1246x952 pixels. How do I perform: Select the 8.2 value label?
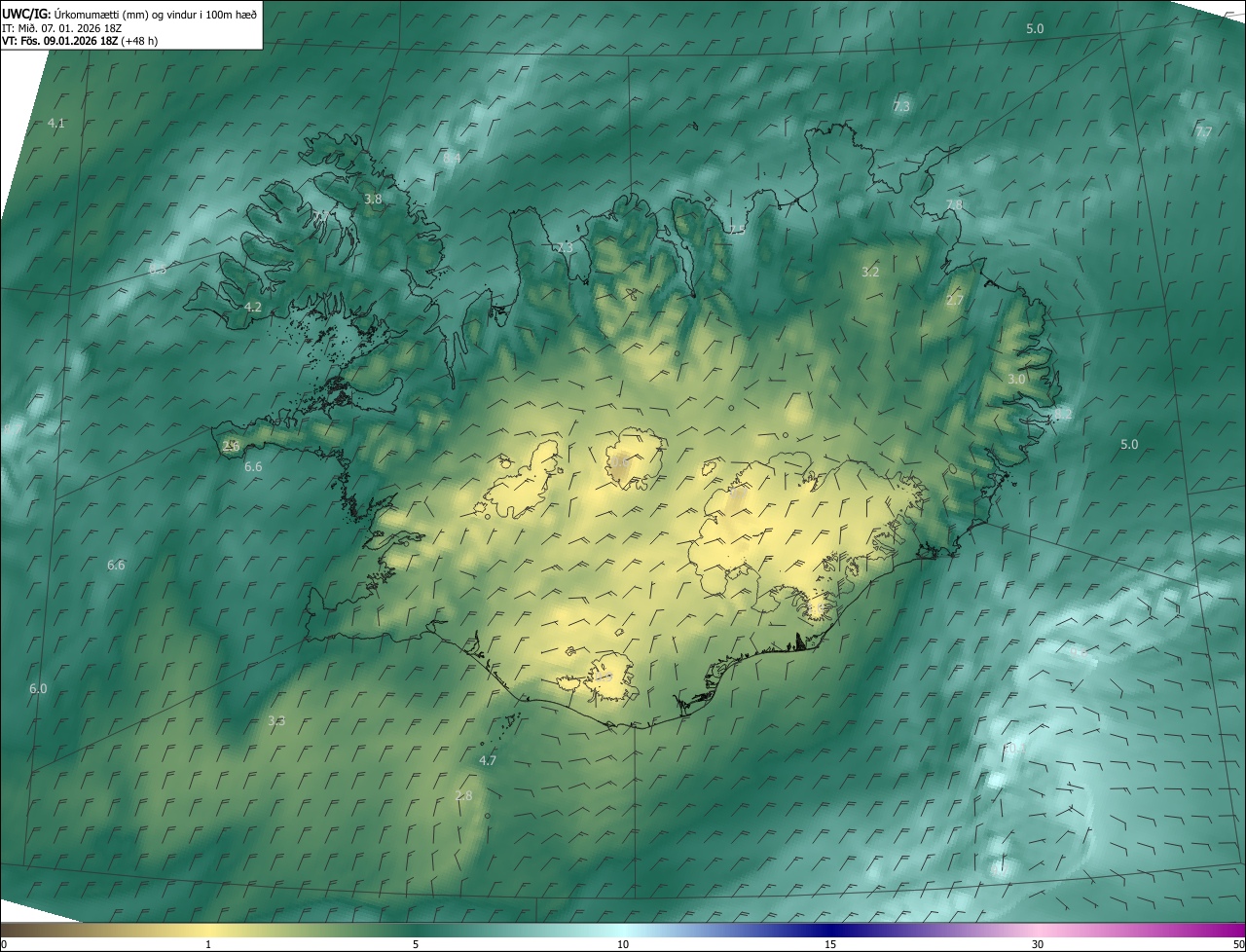[1063, 414]
